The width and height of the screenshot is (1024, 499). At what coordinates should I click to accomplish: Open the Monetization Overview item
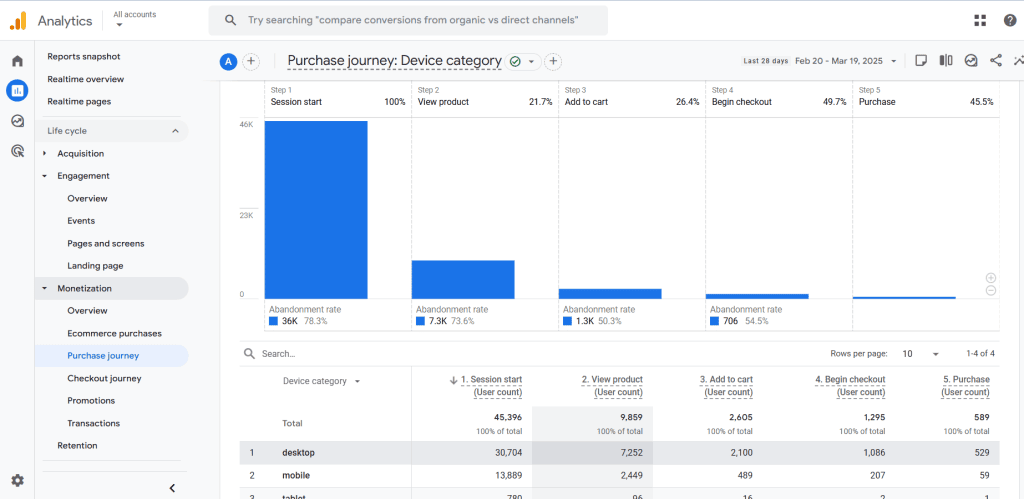click(88, 311)
